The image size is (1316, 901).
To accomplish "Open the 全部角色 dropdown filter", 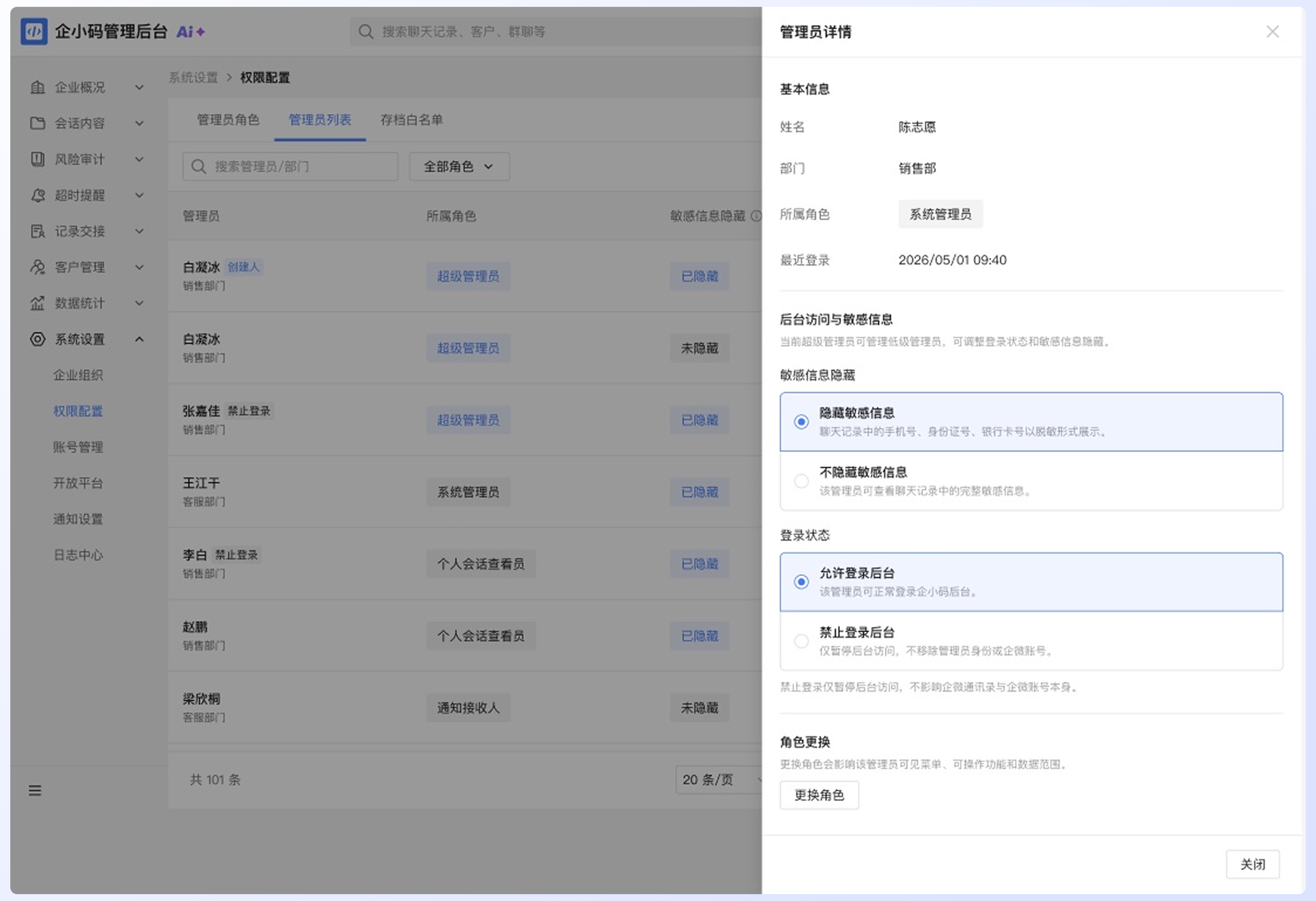I will tap(459, 166).
